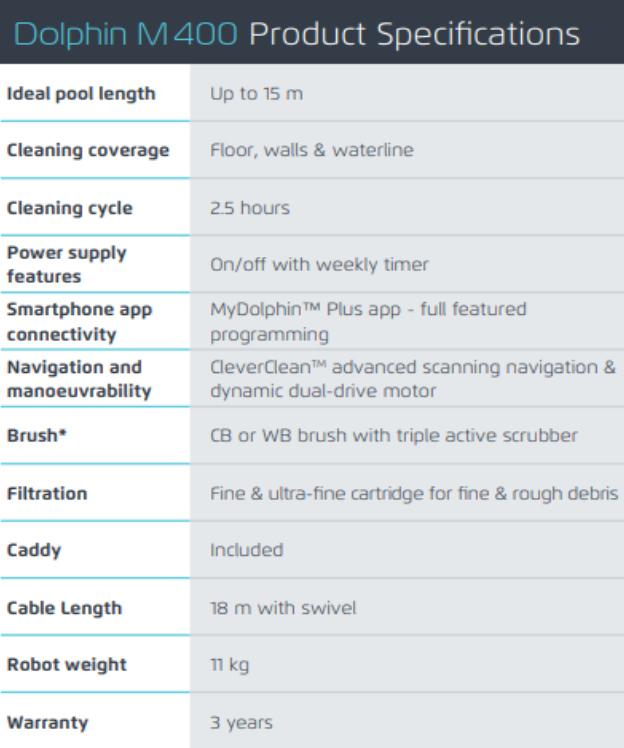The image size is (624, 748).
Task: Click the '2.5 hours' value
Action: 250,208
